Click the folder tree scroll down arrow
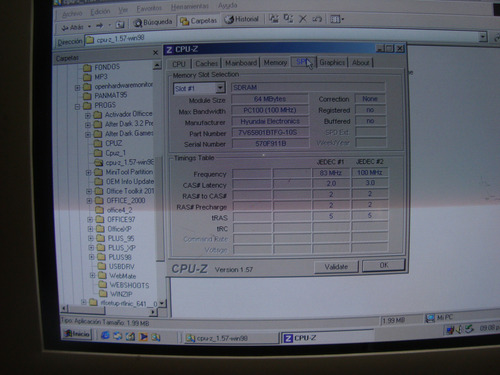Viewport: 500px width, 375px height. point(162,303)
